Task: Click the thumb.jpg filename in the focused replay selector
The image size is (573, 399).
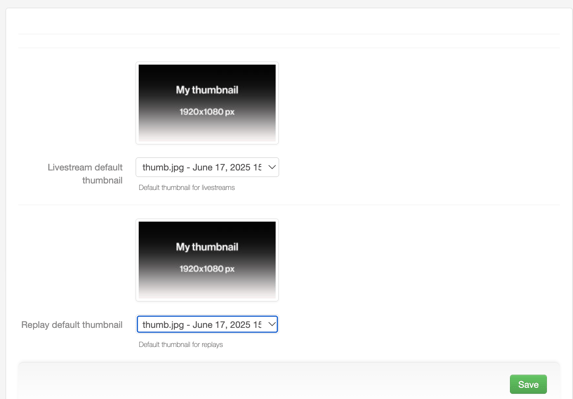Action: coord(163,324)
